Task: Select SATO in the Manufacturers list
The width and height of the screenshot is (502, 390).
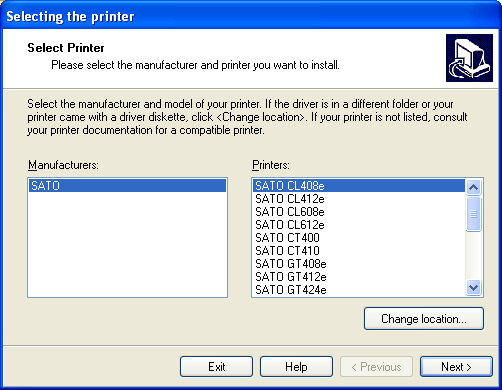Action: [127, 186]
